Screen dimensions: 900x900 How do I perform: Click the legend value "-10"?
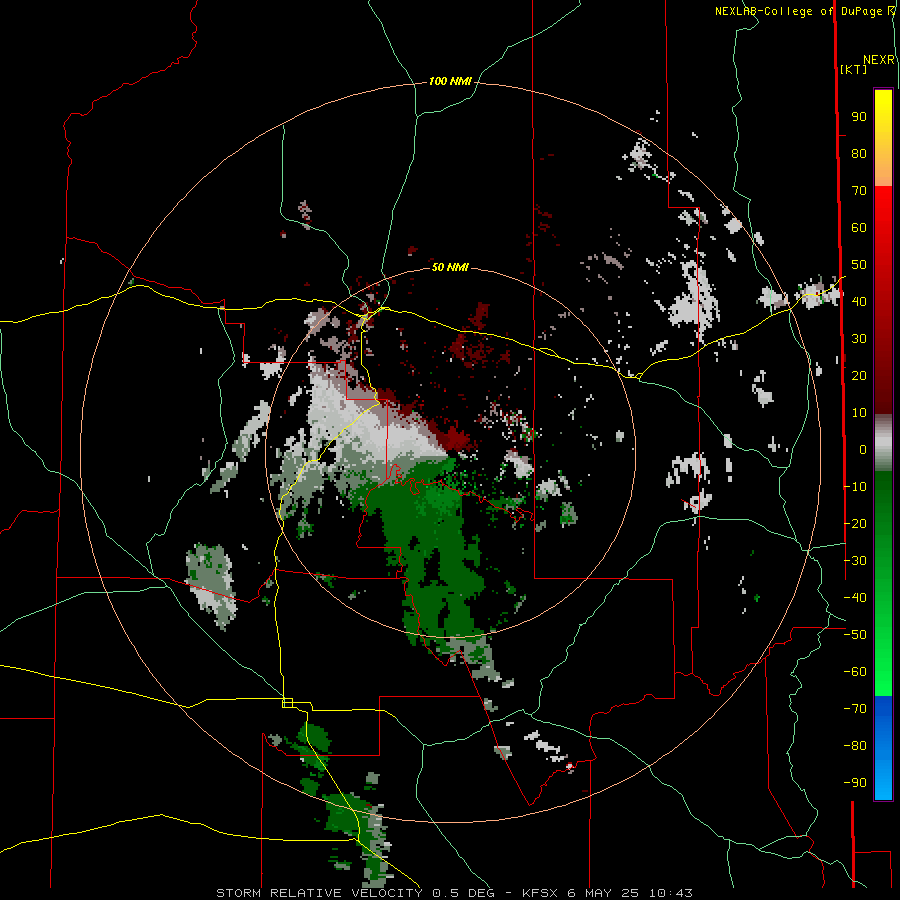click(855, 487)
